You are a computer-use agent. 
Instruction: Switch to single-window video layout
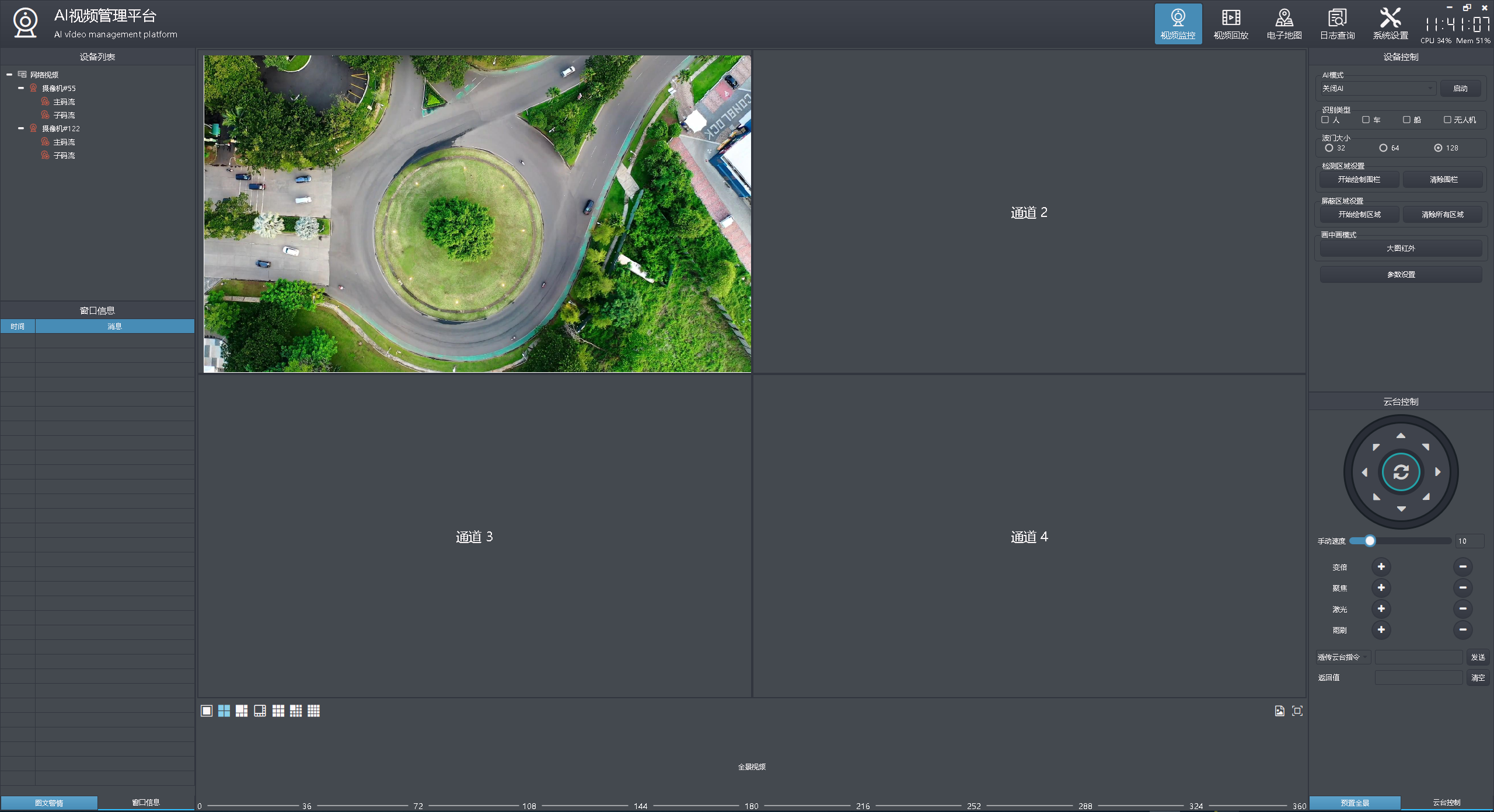(x=206, y=710)
